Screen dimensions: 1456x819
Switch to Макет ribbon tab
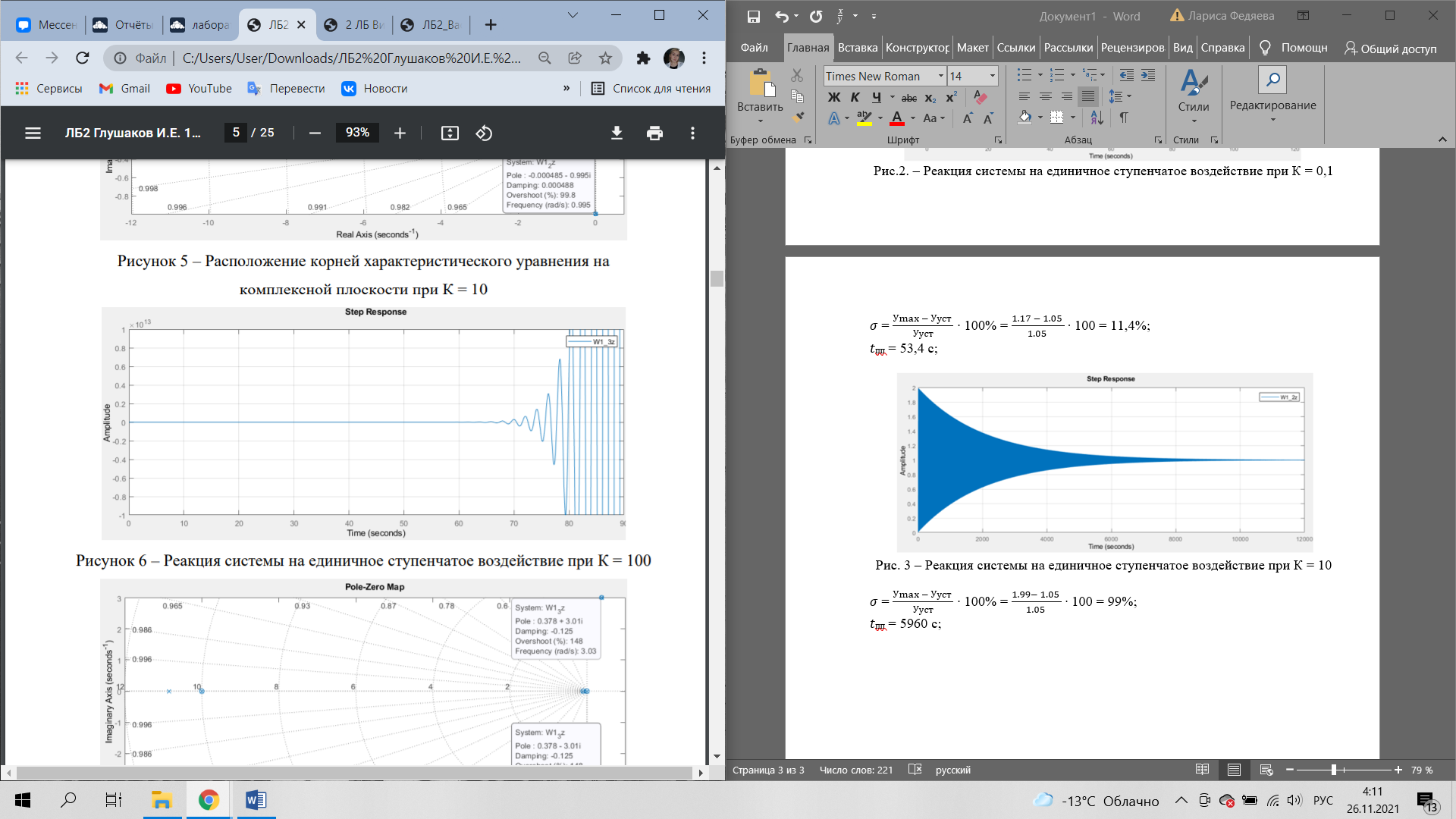pyautogui.click(x=972, y=48)
